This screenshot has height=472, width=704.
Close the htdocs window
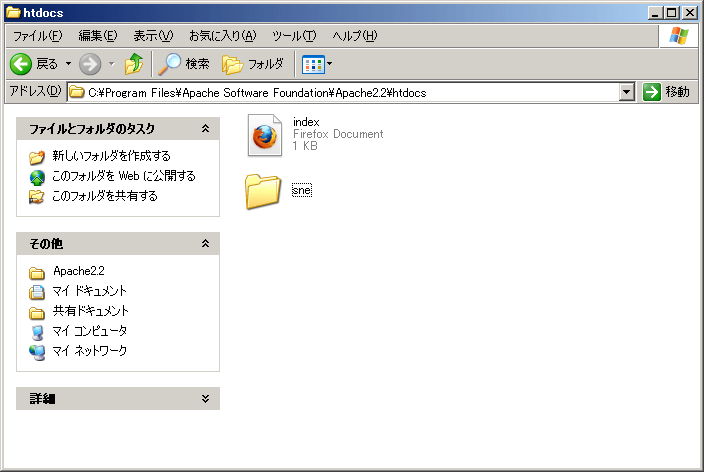click(690, 13)
